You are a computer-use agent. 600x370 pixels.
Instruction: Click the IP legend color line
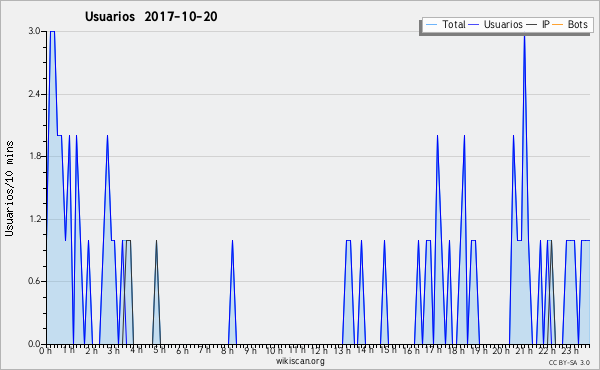(532, 25)
